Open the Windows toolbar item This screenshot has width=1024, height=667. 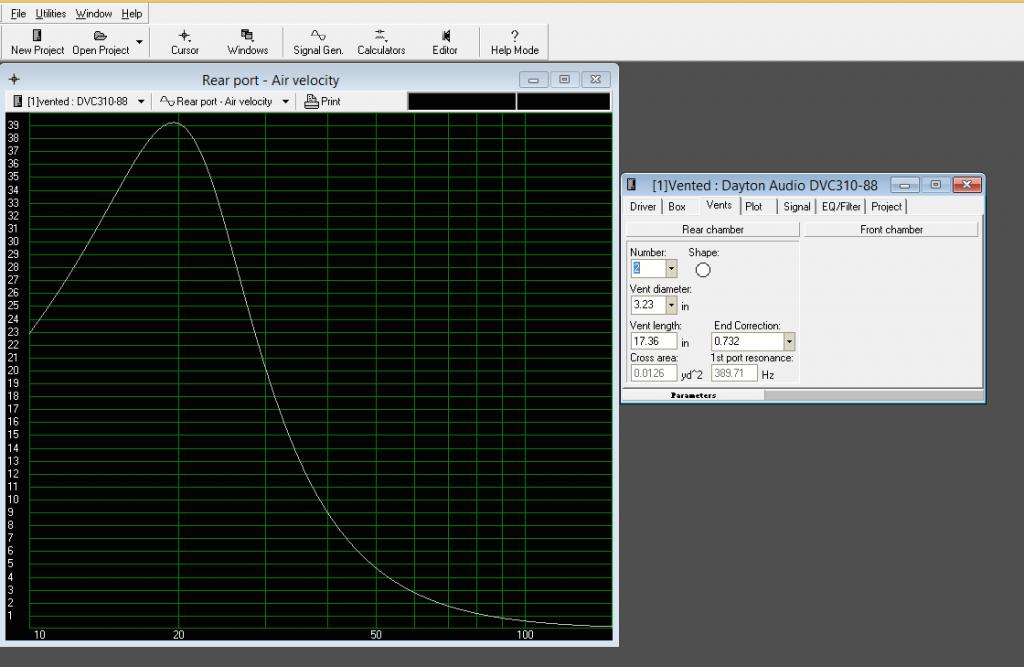(x=248, y=42)
